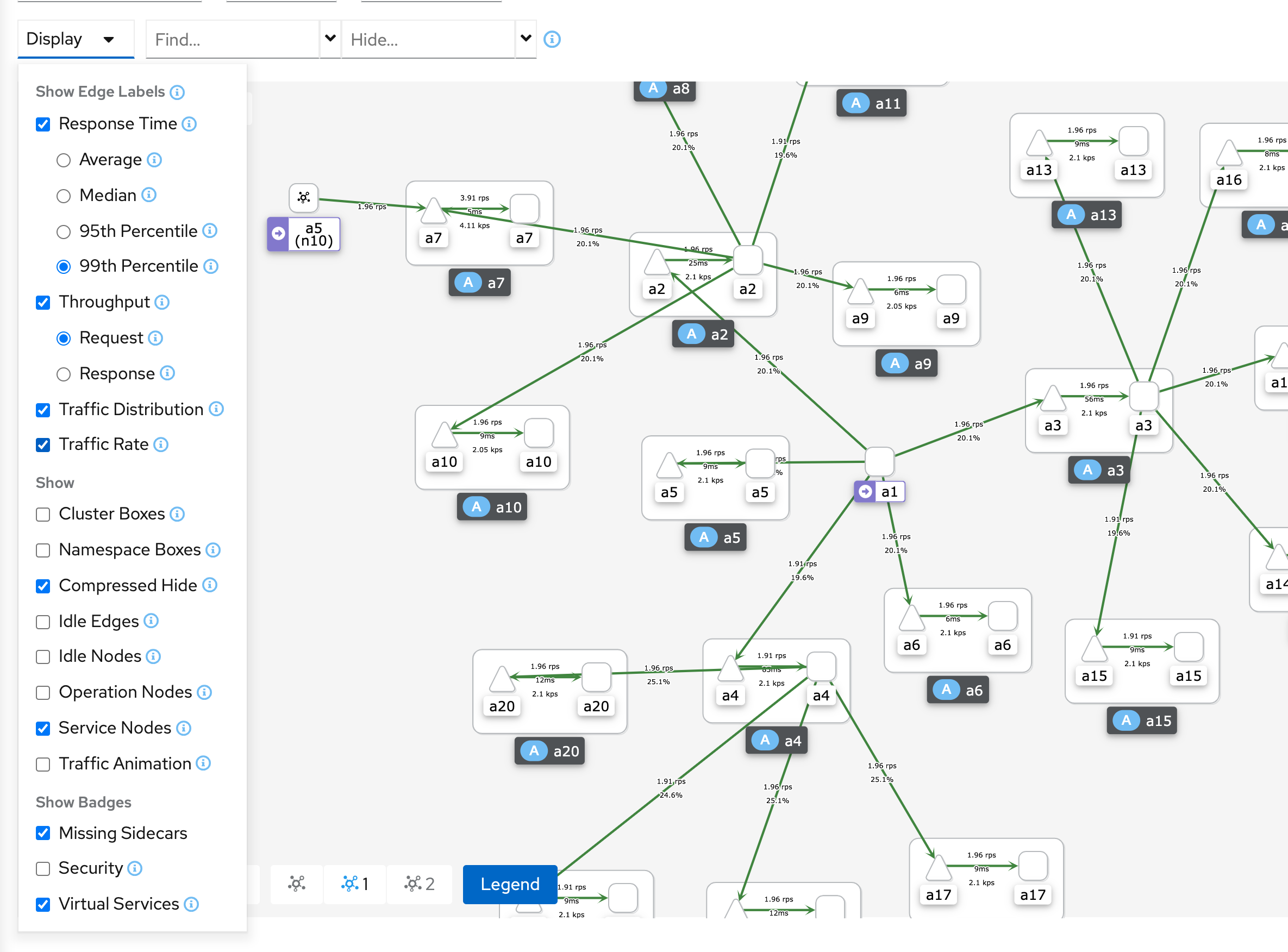The height and width of the screenshot is (952, 1288).
Task: Click the a15 app badge
Action: coord(1142,721)
